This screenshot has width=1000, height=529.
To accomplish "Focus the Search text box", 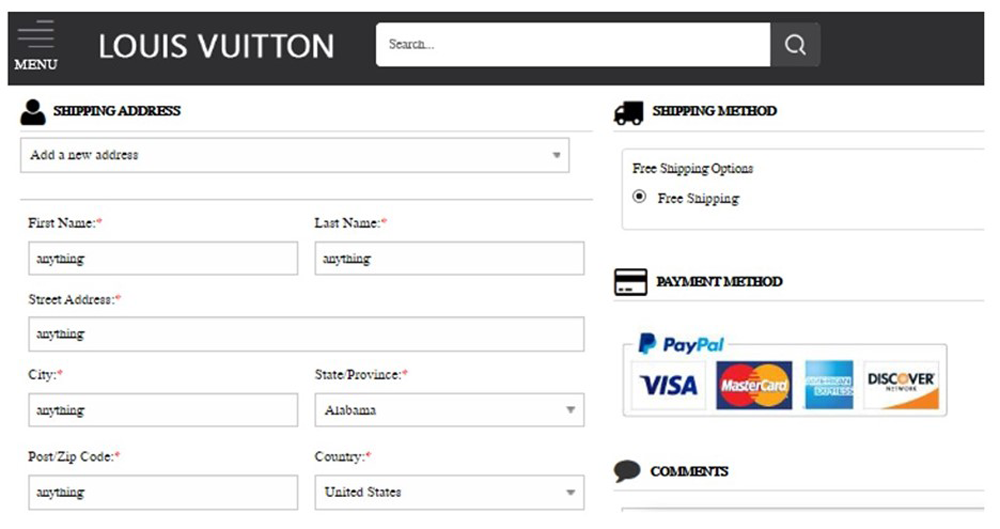I will pos(572,45).
